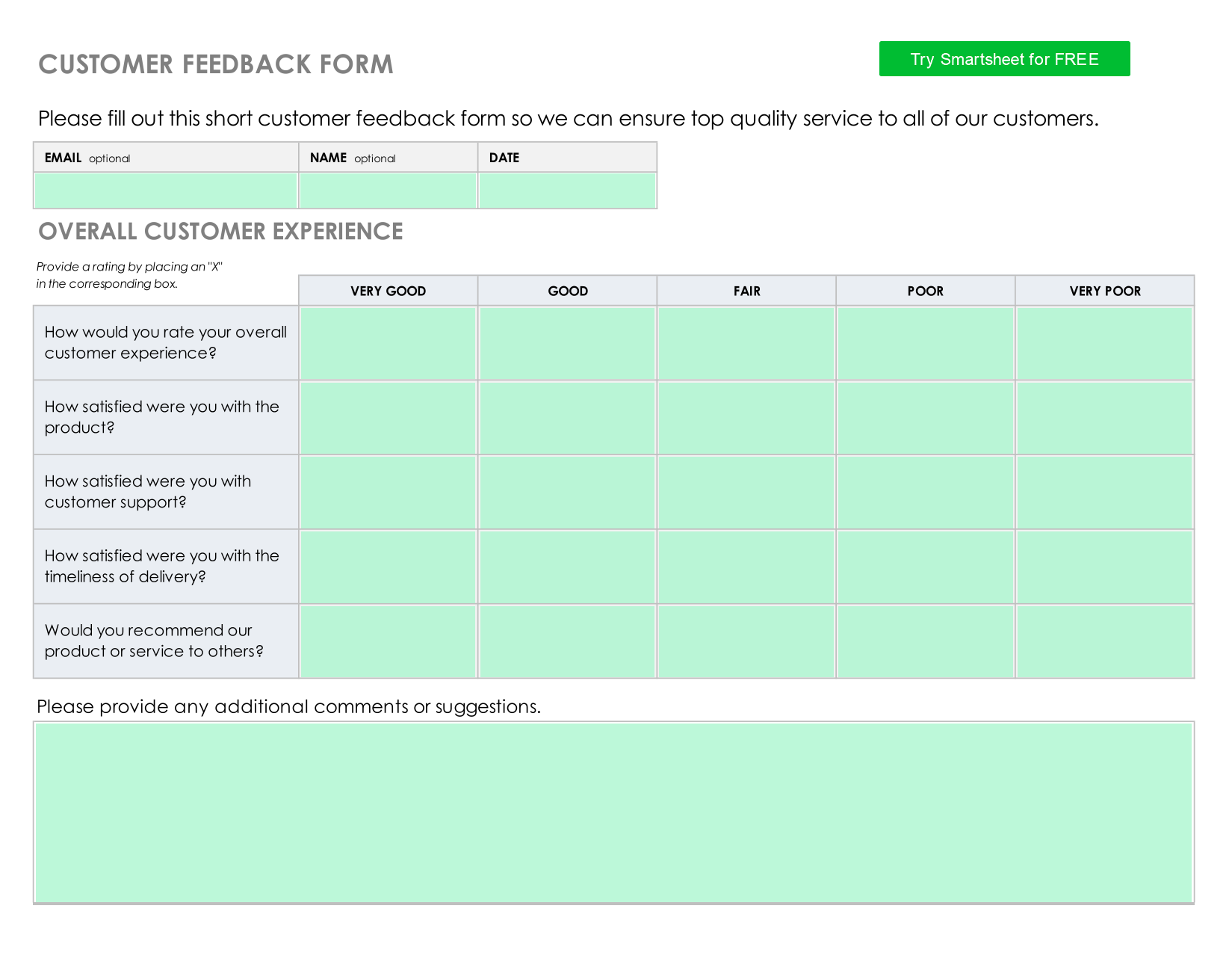Mark Good for recommend to others
Screen dimensions: 1232x953
tap(567, 642)
